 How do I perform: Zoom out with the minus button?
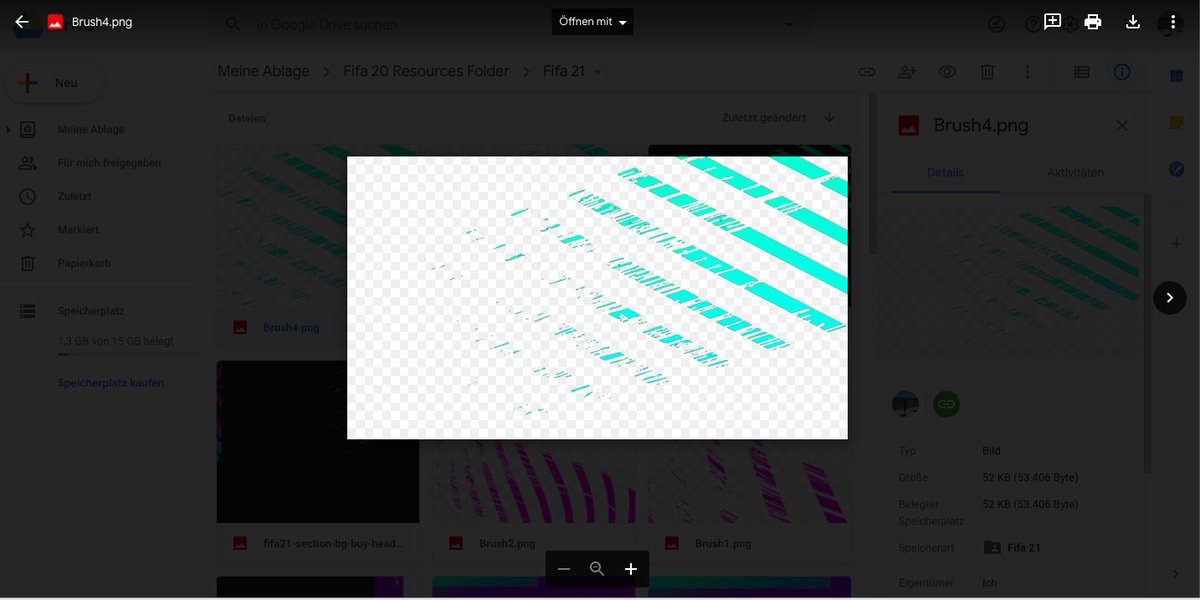(x=564, y=569)
